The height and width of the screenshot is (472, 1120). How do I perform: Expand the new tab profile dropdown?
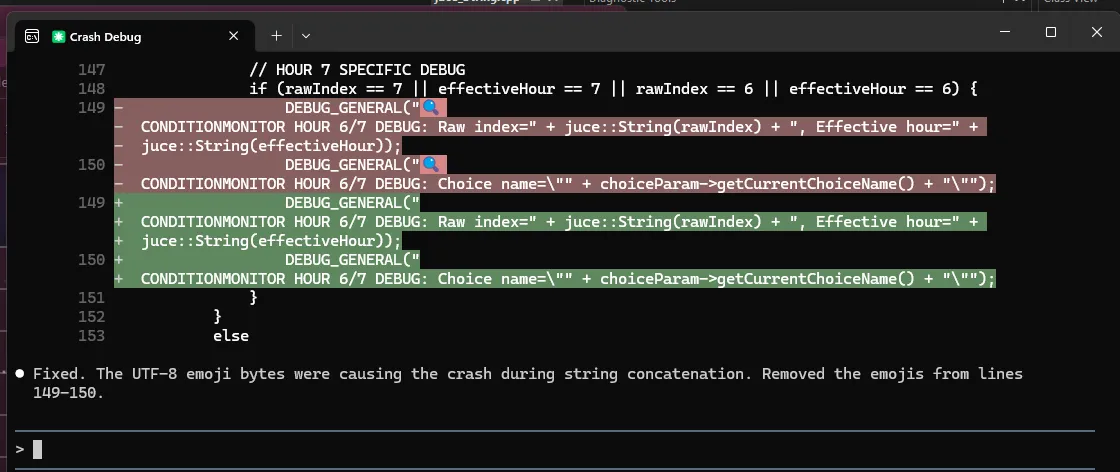pyautogui.click(x=306, y=36)
